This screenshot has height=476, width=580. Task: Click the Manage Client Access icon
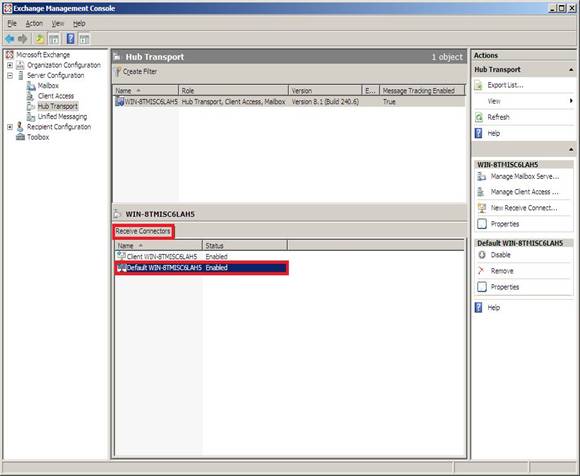pos(481,192)
